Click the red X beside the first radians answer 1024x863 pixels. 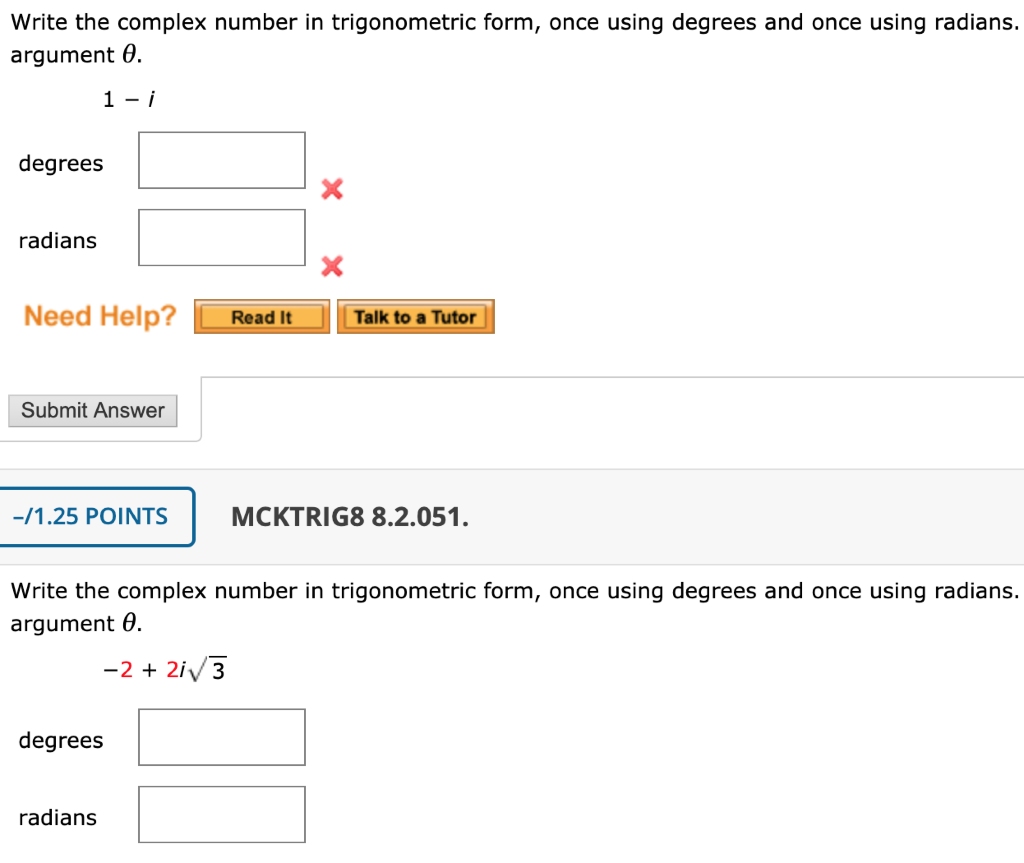[331, 266]
